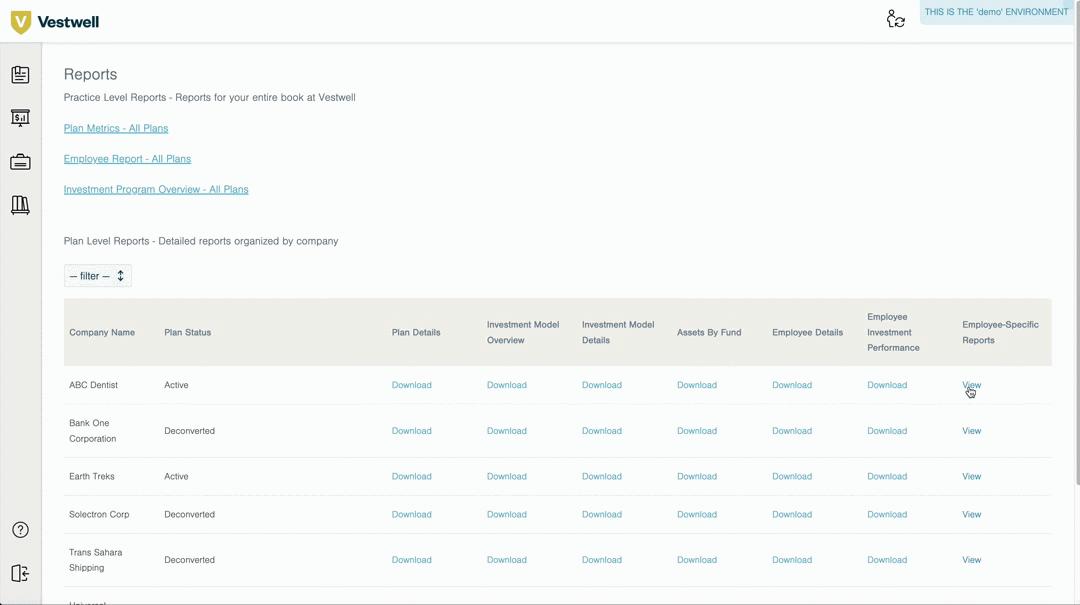Image resolution: width=1080 pixels, height=605 pixels.
Task: Open the books library sidebar icon
Action: 20,205
